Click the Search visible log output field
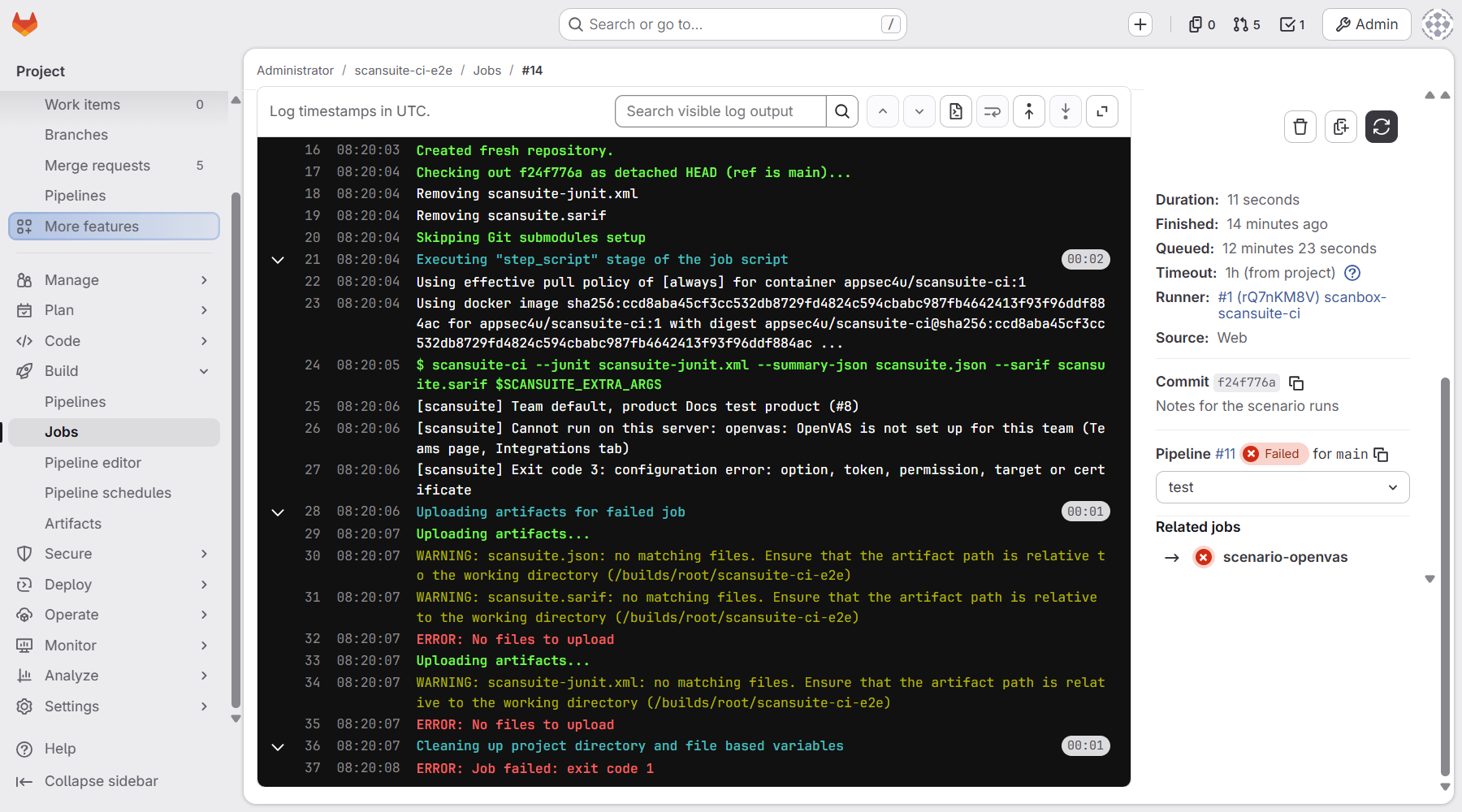1462x812 pixels. pyautogui.click(x=721, y=111)
